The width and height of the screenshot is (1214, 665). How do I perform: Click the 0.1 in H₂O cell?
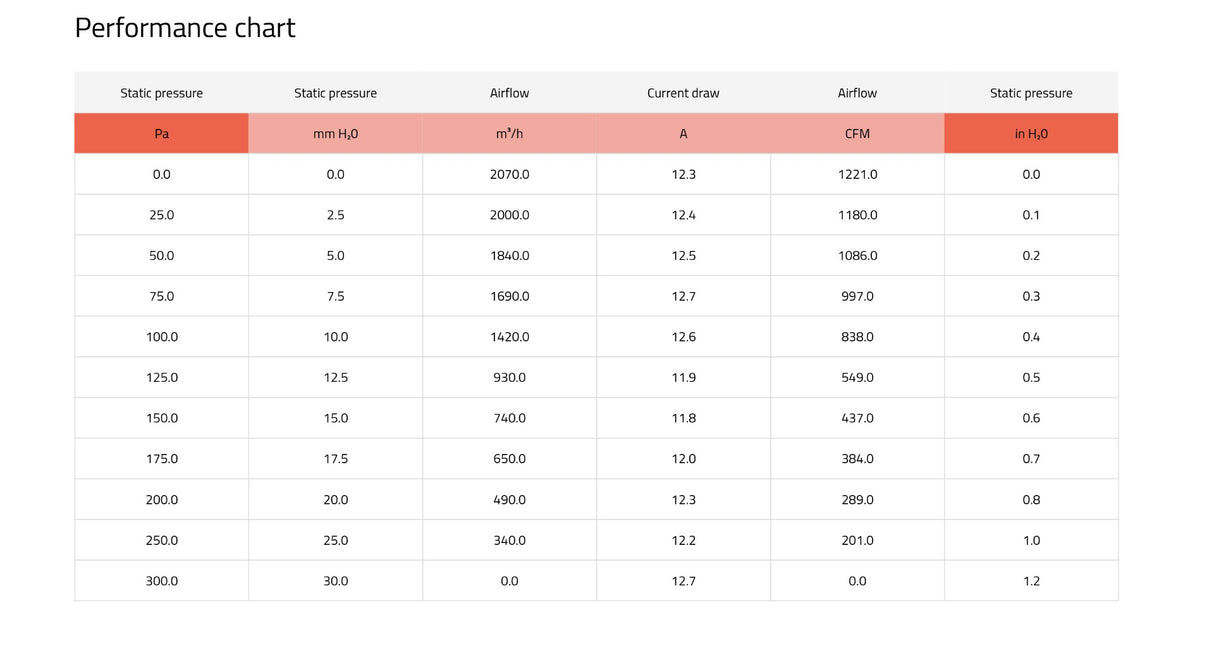1031,215
